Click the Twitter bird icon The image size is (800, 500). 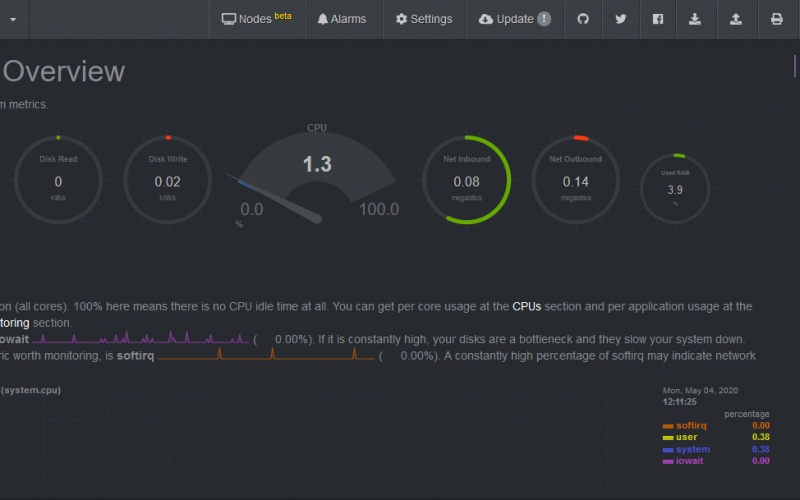(x=621, y=19)
